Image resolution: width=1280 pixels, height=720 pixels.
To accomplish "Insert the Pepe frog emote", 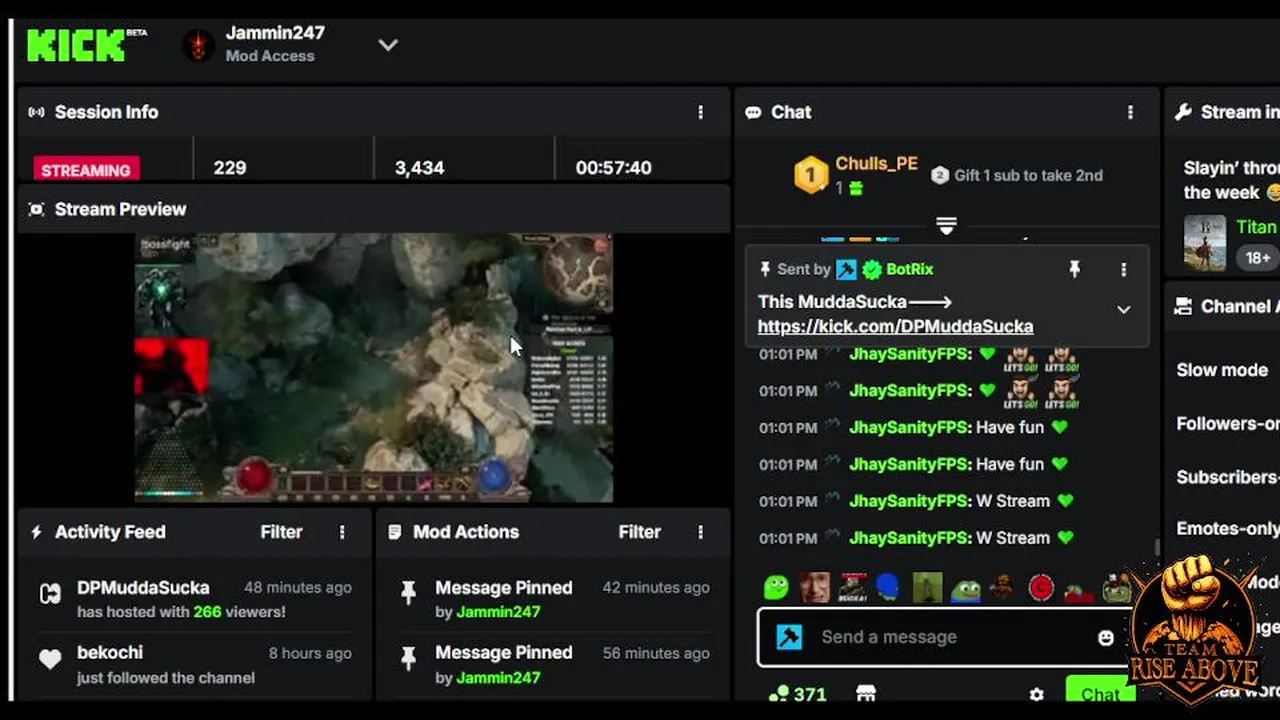I will (965, 589).
